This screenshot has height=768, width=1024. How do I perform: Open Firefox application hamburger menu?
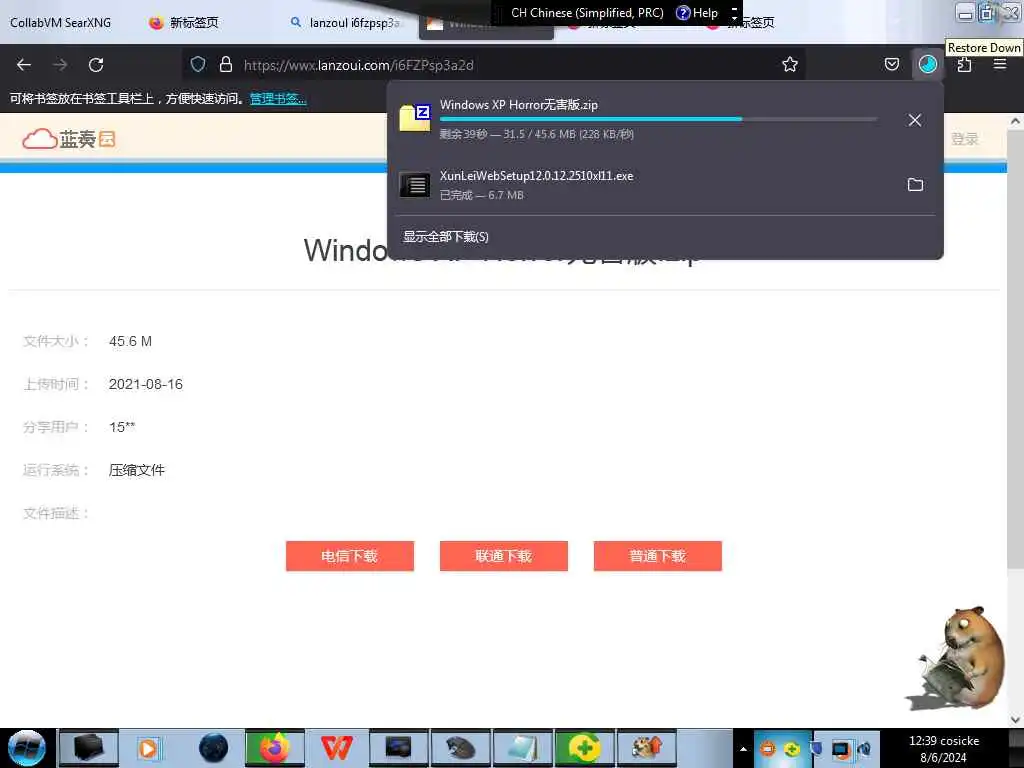1000,64
